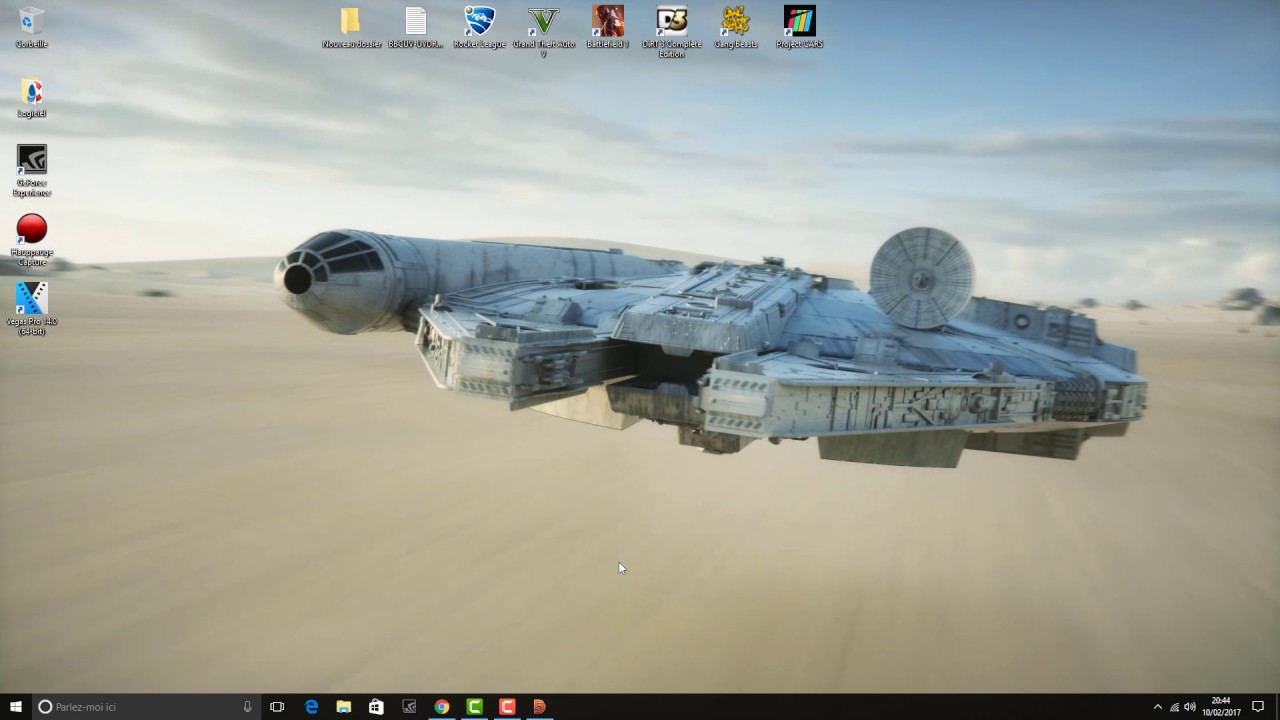Open the Windows Store from the taskbar

coord(376,707)
